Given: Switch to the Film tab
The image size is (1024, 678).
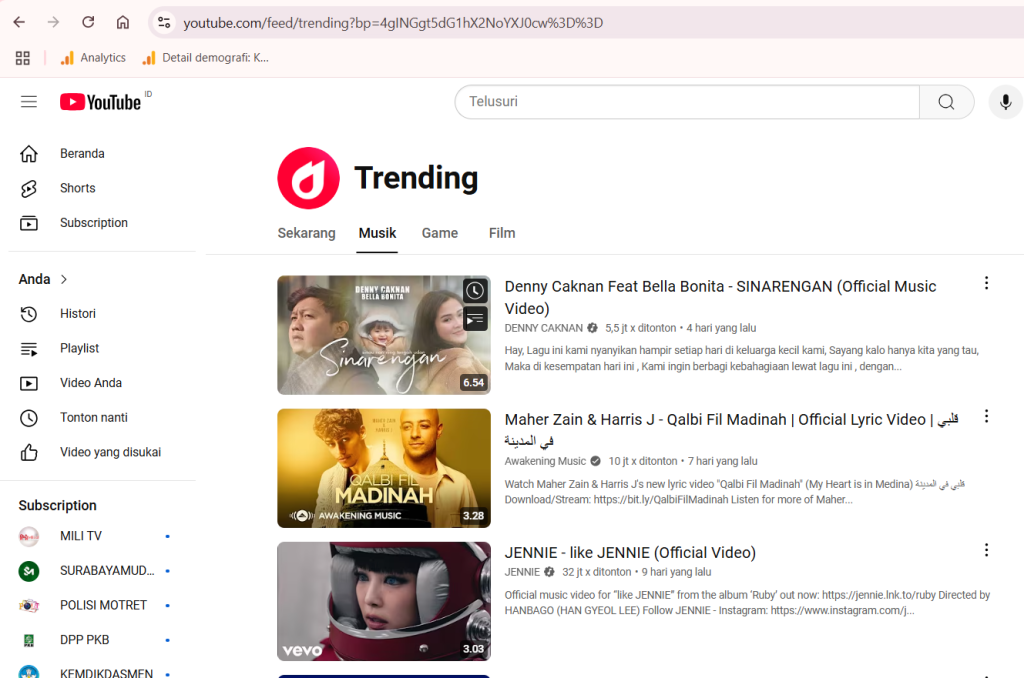Looking at the screenshot, I should click(x=502, y=233).
